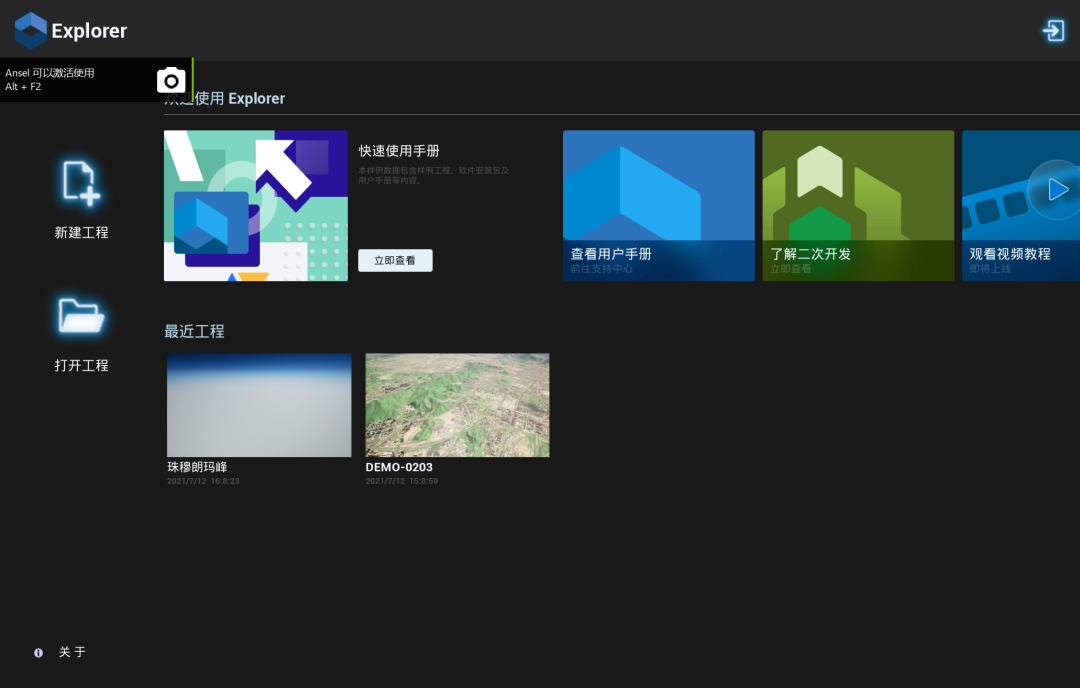Image resolution: width=1080 pixels, height=688 pixels.
Task: Open the DEMO-0203 project thumbnail
Action: (457, 405)
